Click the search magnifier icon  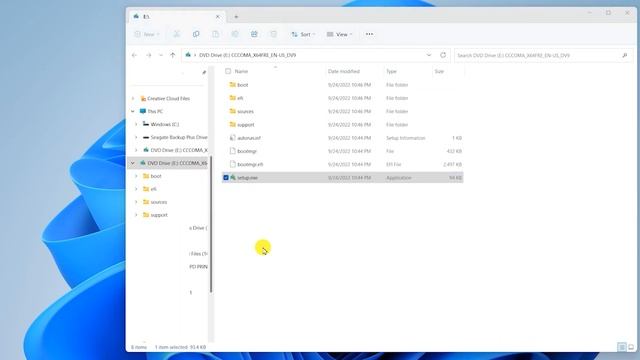624,55
